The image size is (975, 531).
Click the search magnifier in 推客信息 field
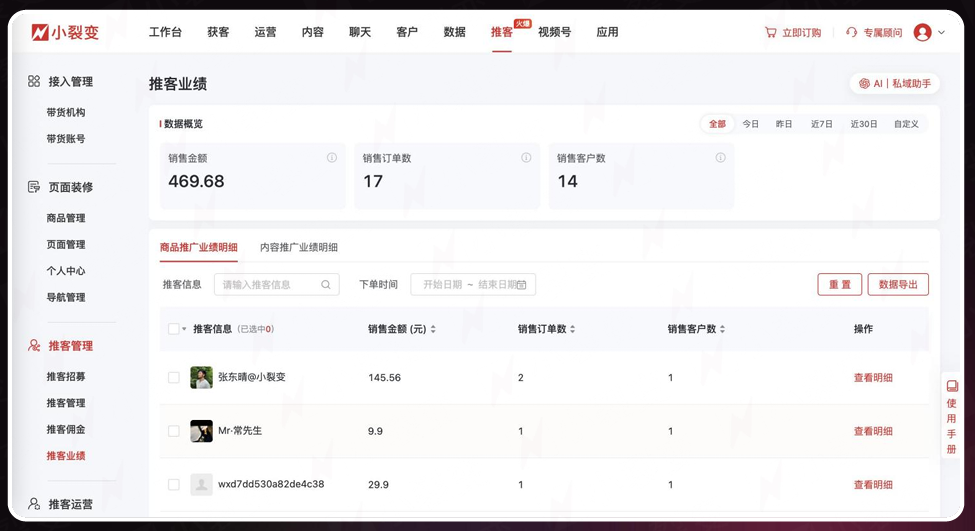click(x=326, y=285)
